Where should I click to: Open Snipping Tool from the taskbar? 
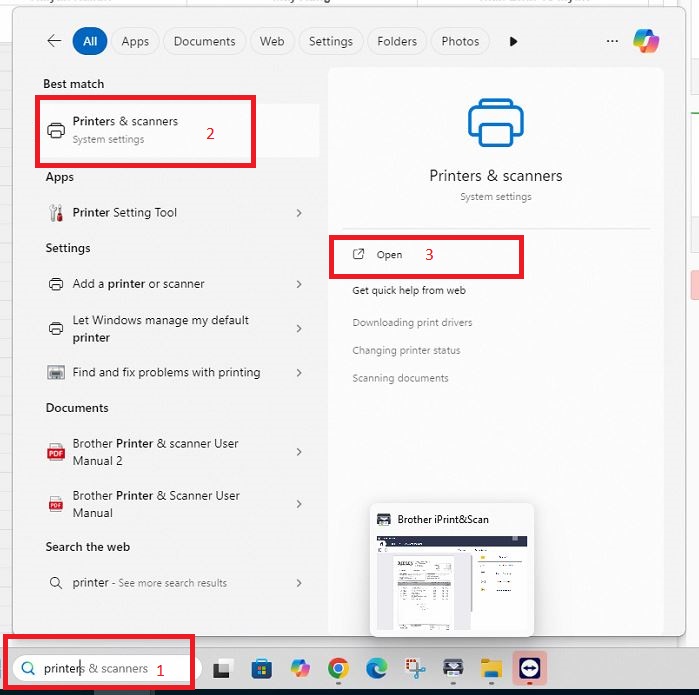(x=415, y=669)
